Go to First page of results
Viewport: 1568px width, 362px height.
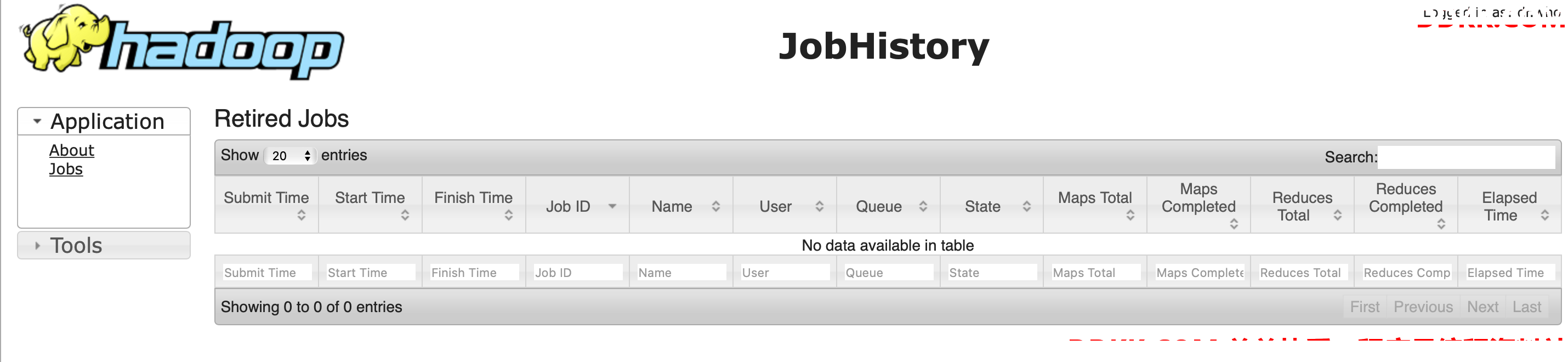point(1365,307)
